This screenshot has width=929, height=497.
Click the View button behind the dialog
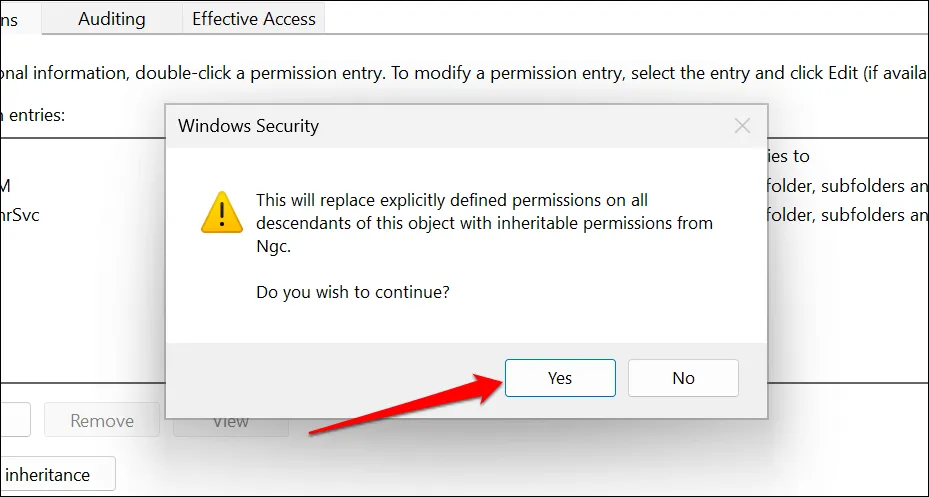[231, 421]
